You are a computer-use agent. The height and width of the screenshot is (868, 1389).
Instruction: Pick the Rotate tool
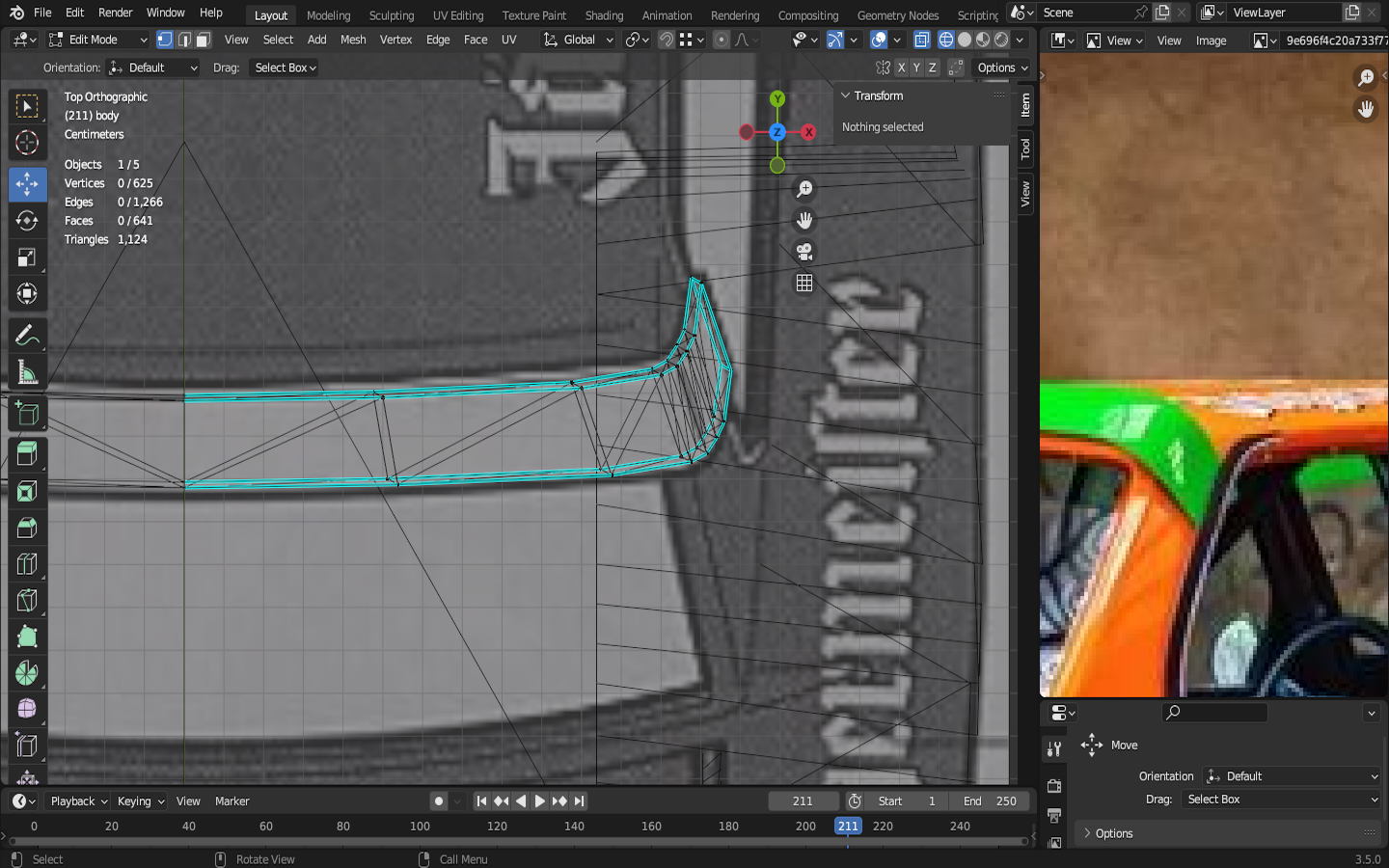[27, 221]
